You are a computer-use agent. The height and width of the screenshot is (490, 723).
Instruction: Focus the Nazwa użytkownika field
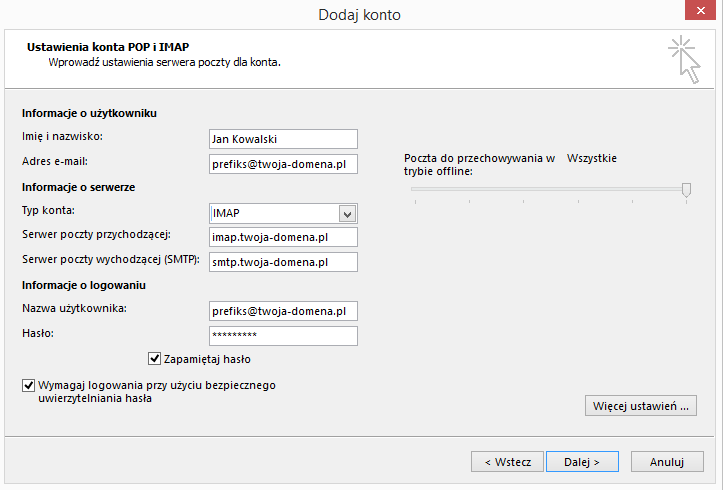point(283,311)
